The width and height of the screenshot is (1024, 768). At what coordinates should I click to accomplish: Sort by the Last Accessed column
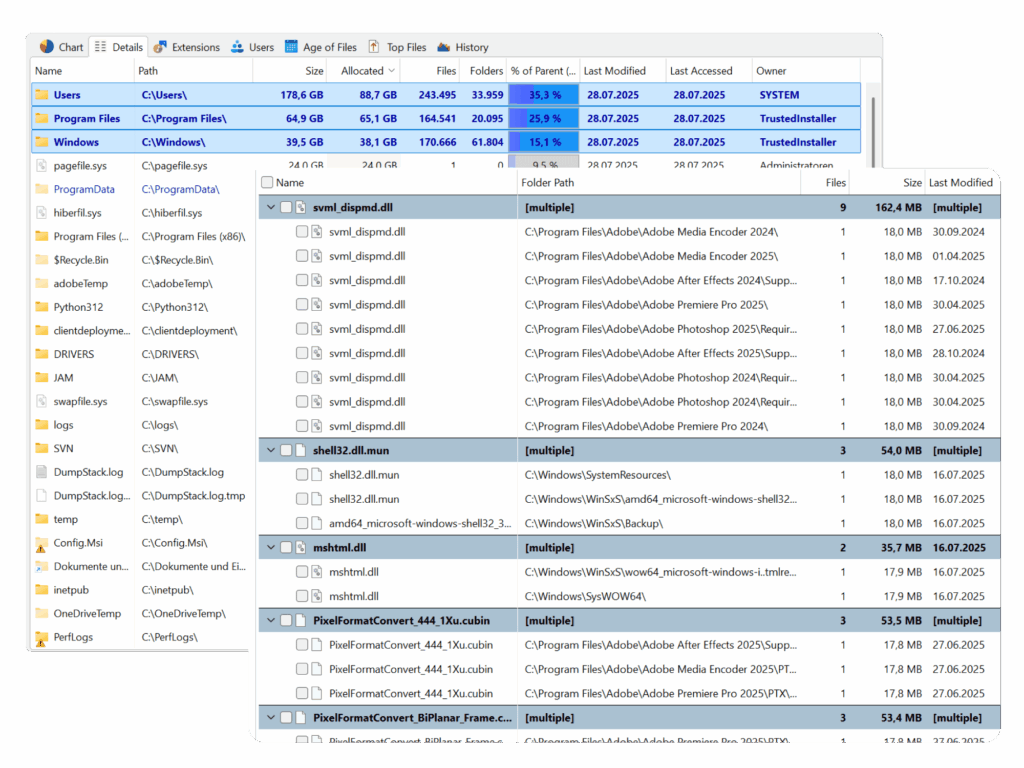(708, 71)
